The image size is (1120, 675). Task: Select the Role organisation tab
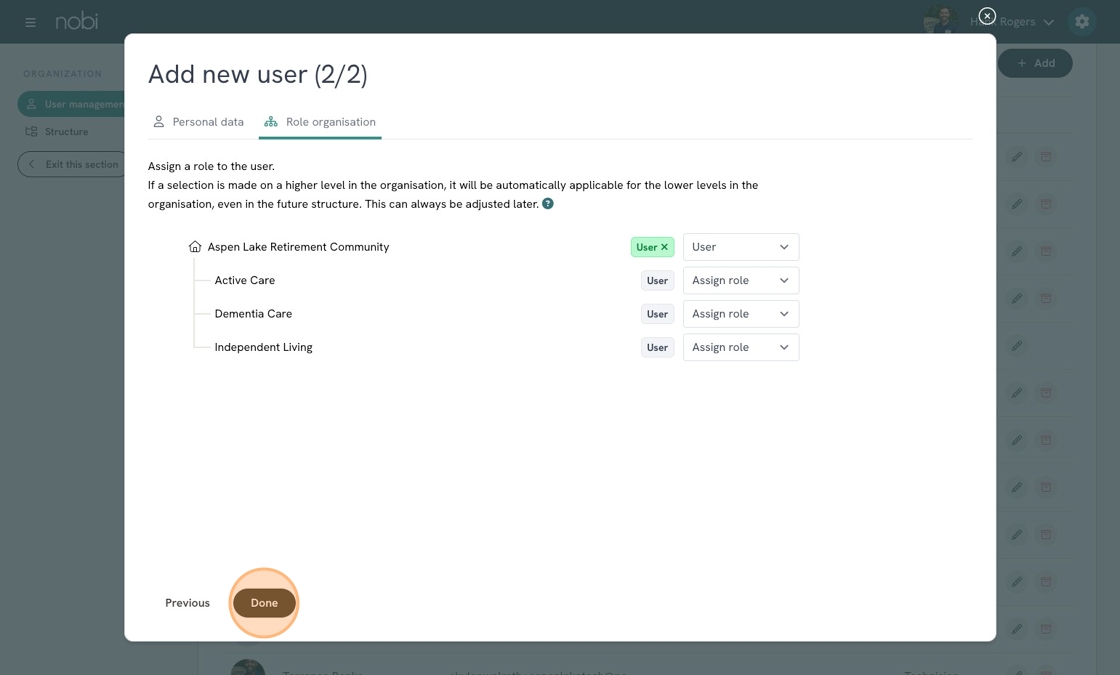click(x=320, y=122)
